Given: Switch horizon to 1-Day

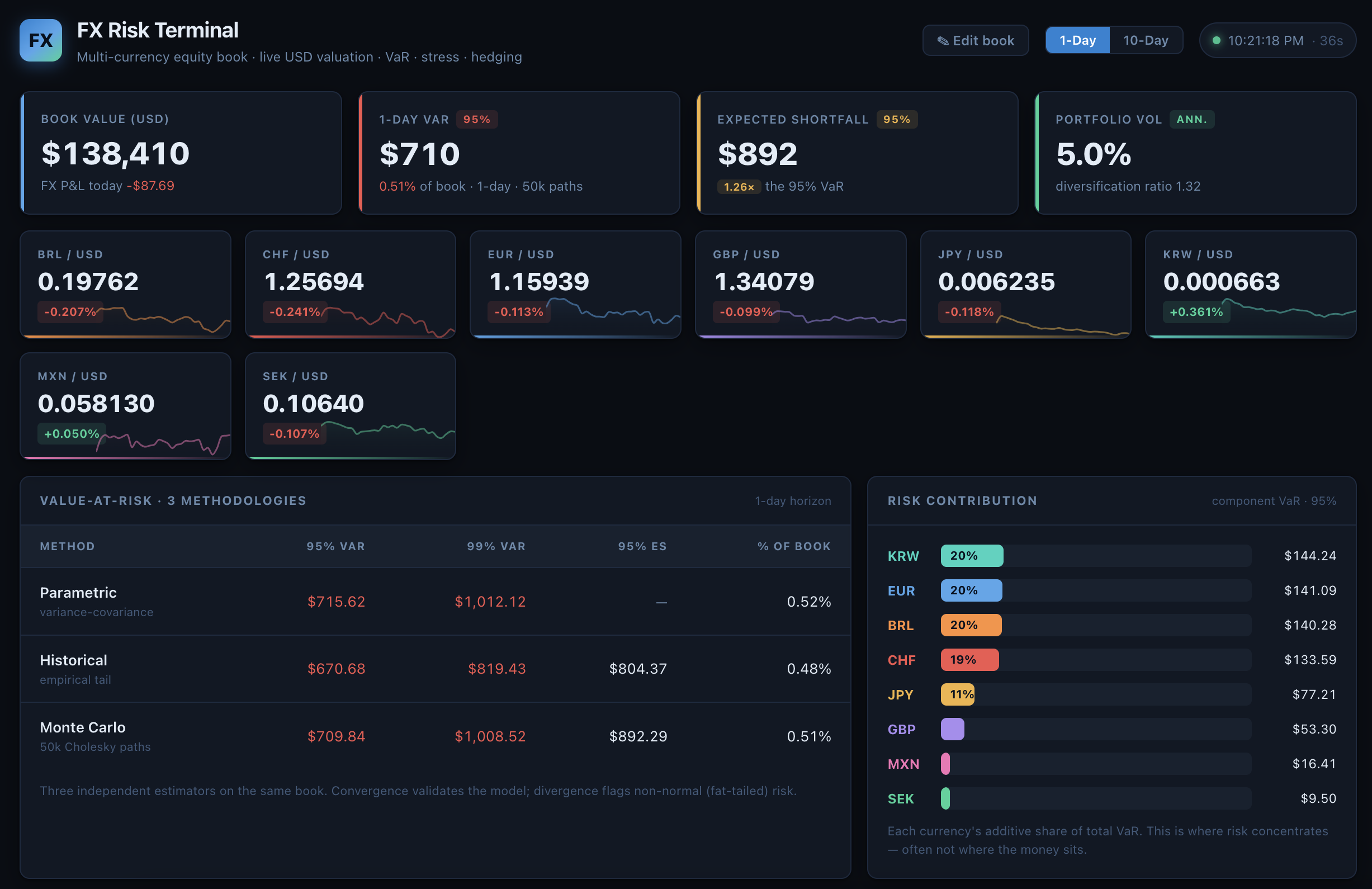Looking at the screenshot, I should coord(1077,40).
